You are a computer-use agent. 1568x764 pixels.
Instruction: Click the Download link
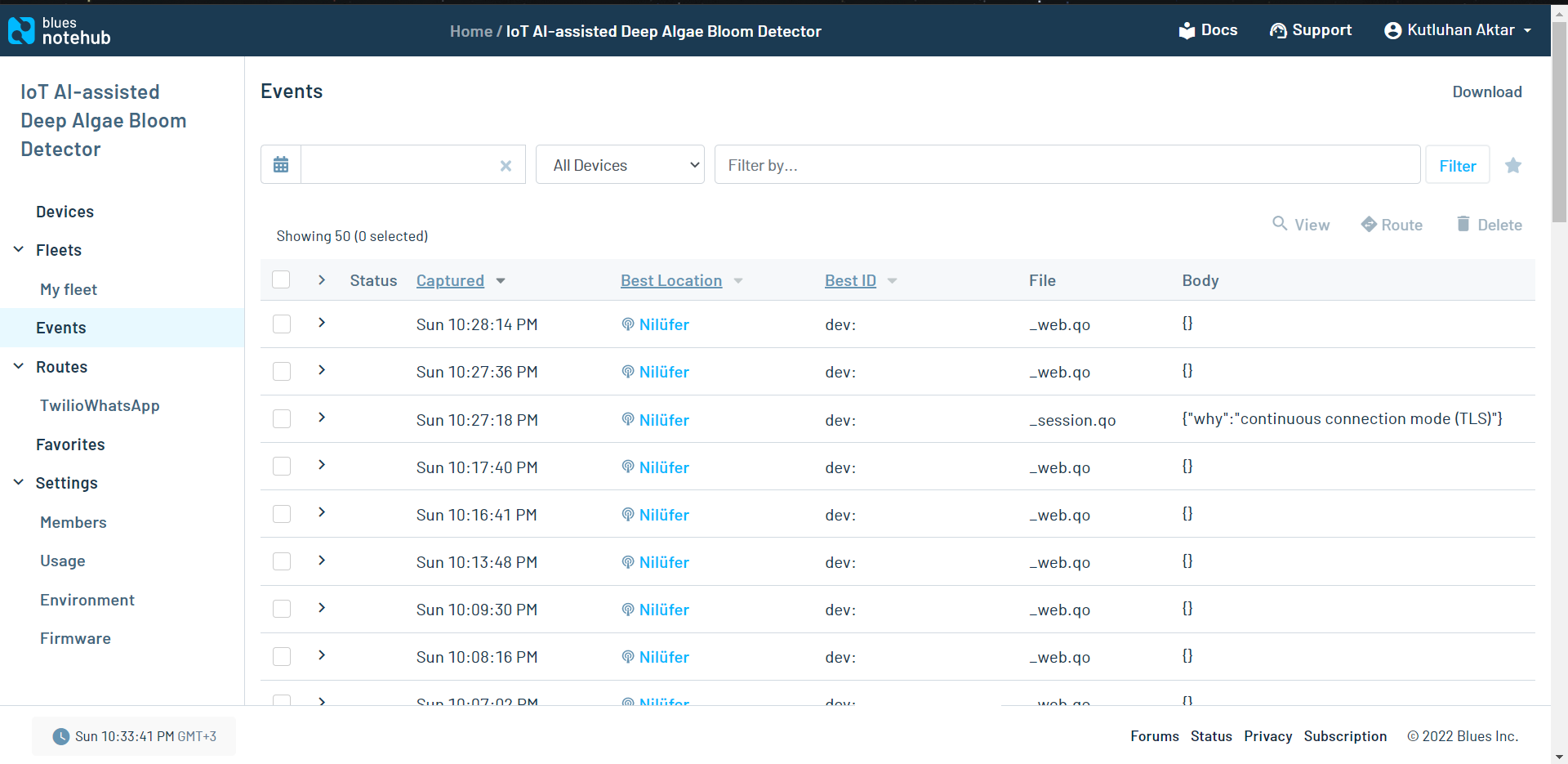click(1486, 92)
